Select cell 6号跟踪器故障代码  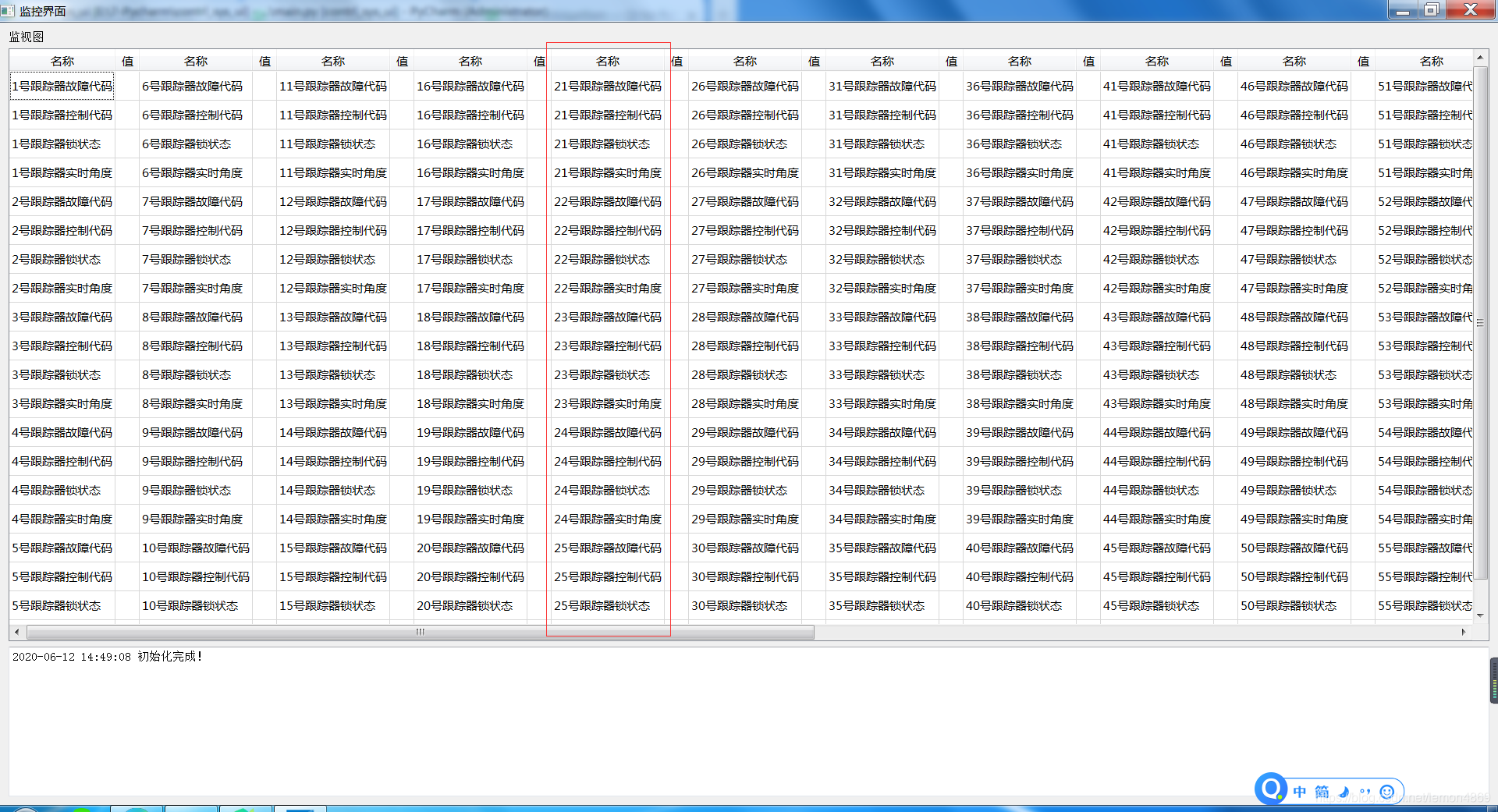click(196, 87)
